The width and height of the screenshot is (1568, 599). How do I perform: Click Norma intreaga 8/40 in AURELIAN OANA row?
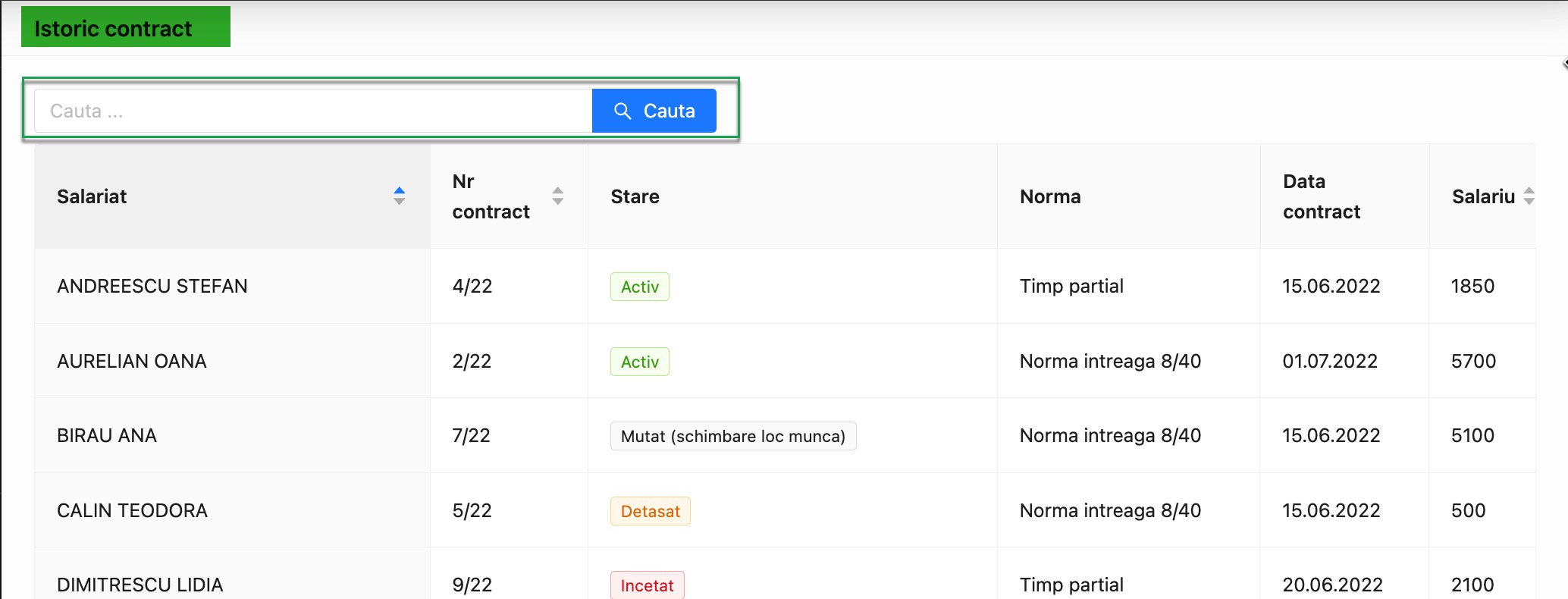[1110, 361]
